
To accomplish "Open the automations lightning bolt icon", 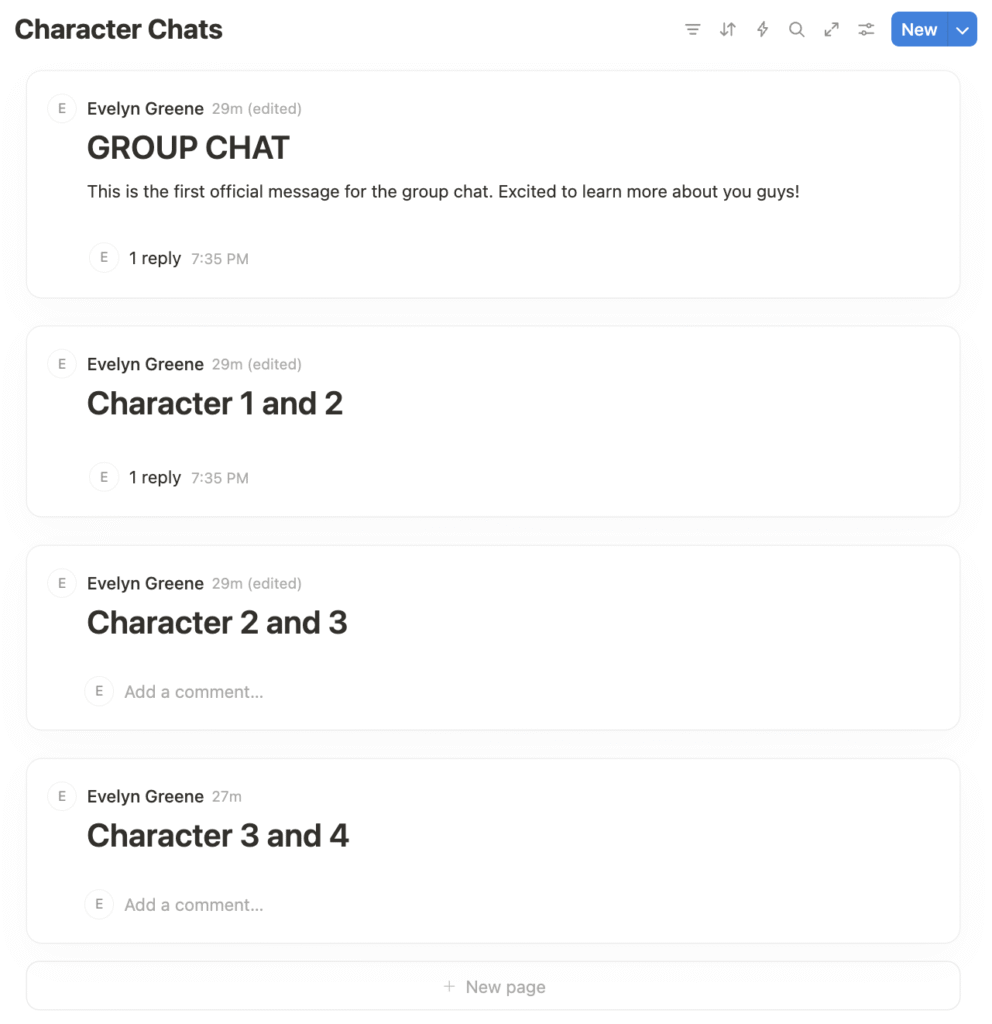I will click(762, 29).
